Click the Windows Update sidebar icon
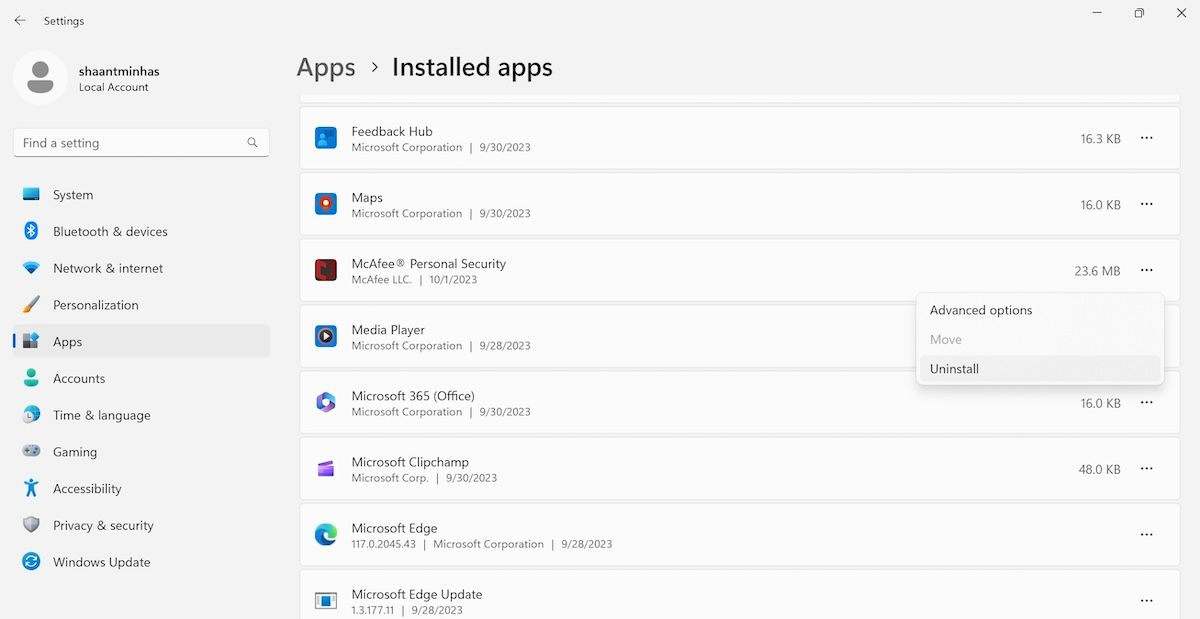This screenshot has width=1200, height=619. pos(30,562)
